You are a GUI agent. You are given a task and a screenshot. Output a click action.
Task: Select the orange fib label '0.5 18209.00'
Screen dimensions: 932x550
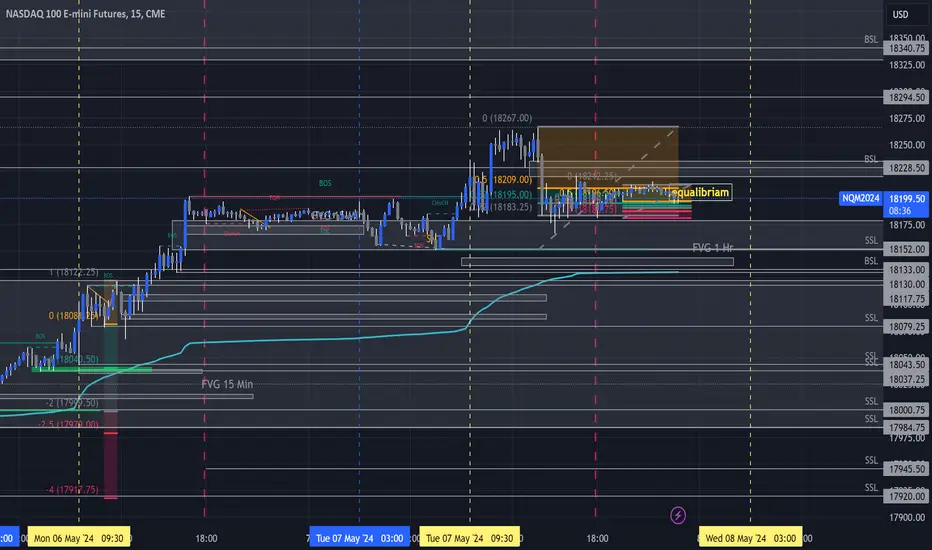click(x=503, y=179)
